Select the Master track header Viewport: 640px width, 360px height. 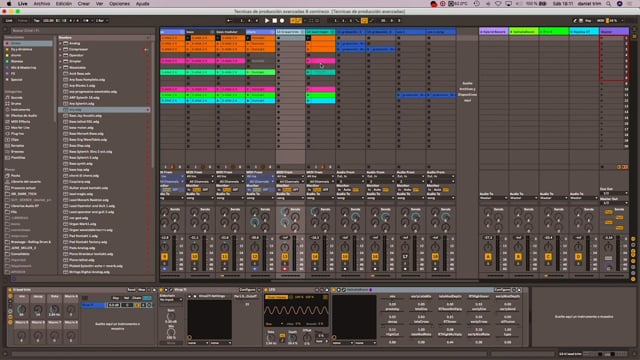(614, 31)
